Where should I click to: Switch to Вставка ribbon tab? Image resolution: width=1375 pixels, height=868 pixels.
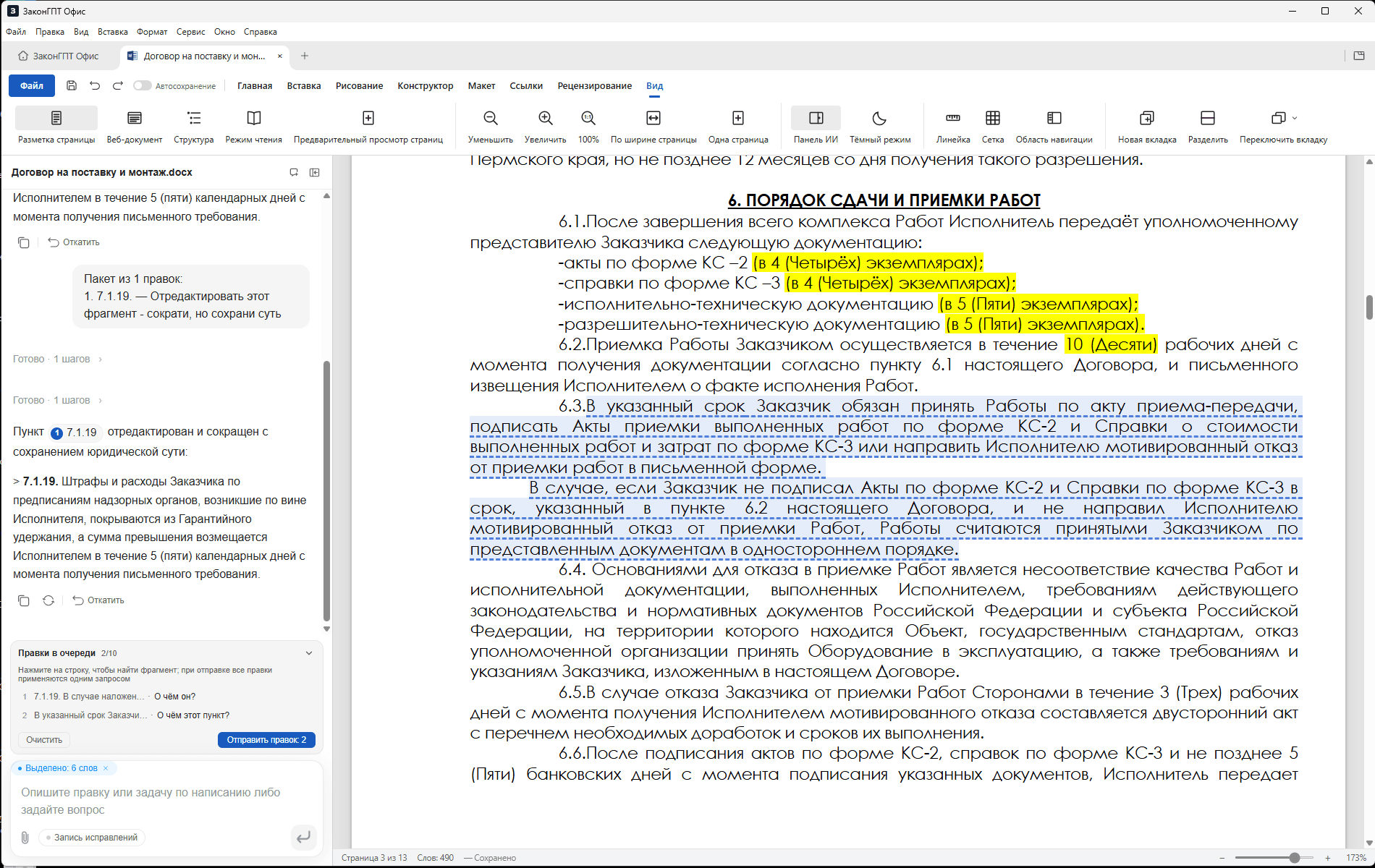[x=304, y=85]
